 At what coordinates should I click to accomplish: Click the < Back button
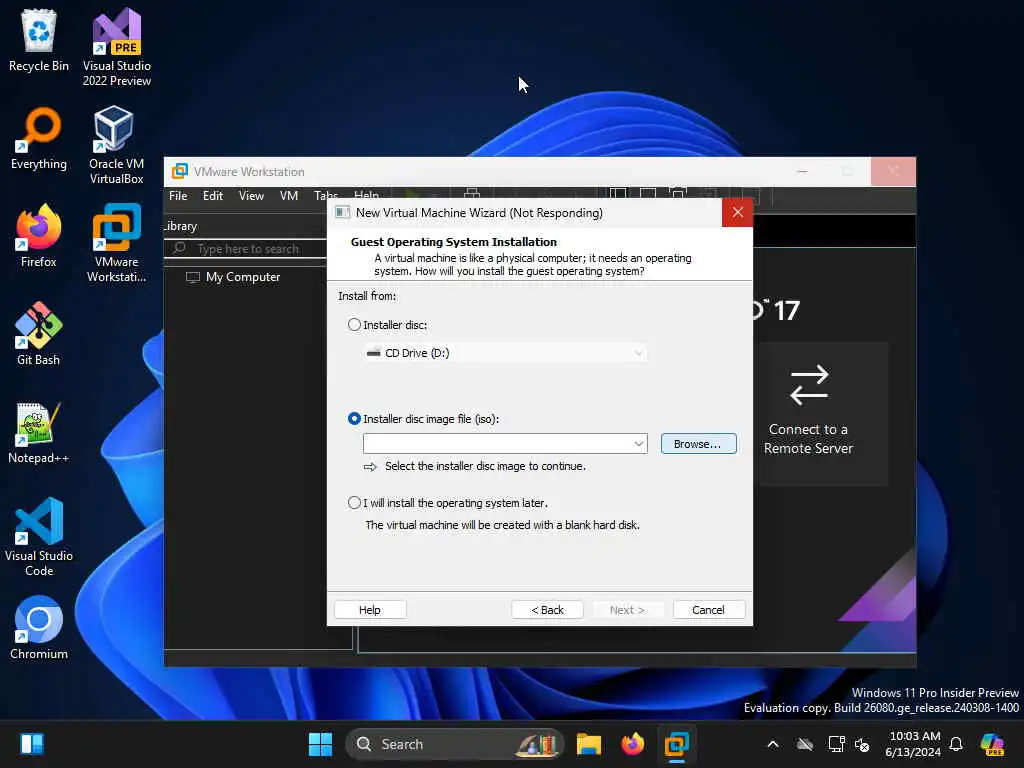click(x=547, y=610)
